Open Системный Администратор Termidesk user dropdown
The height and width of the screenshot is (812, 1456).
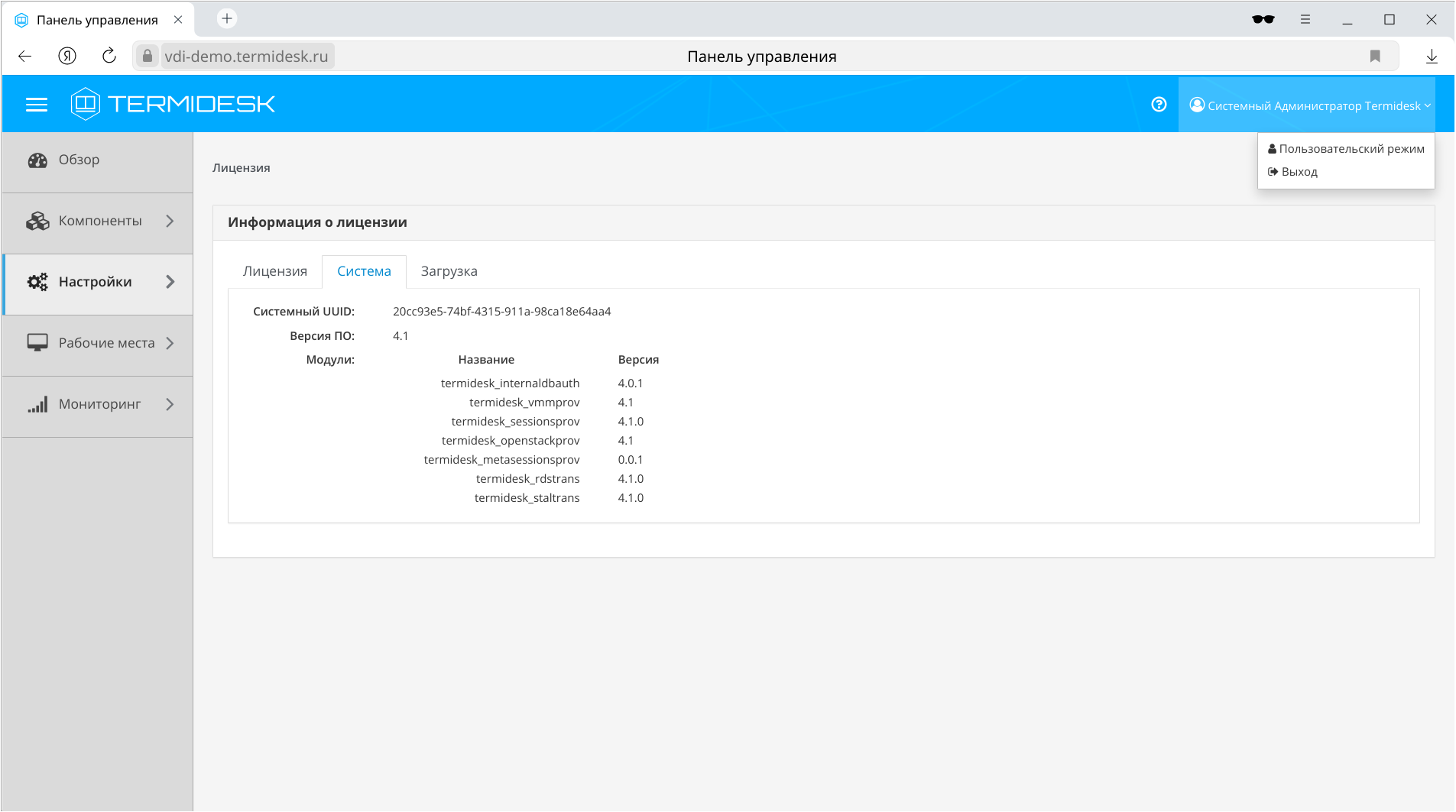[1309, 105]
